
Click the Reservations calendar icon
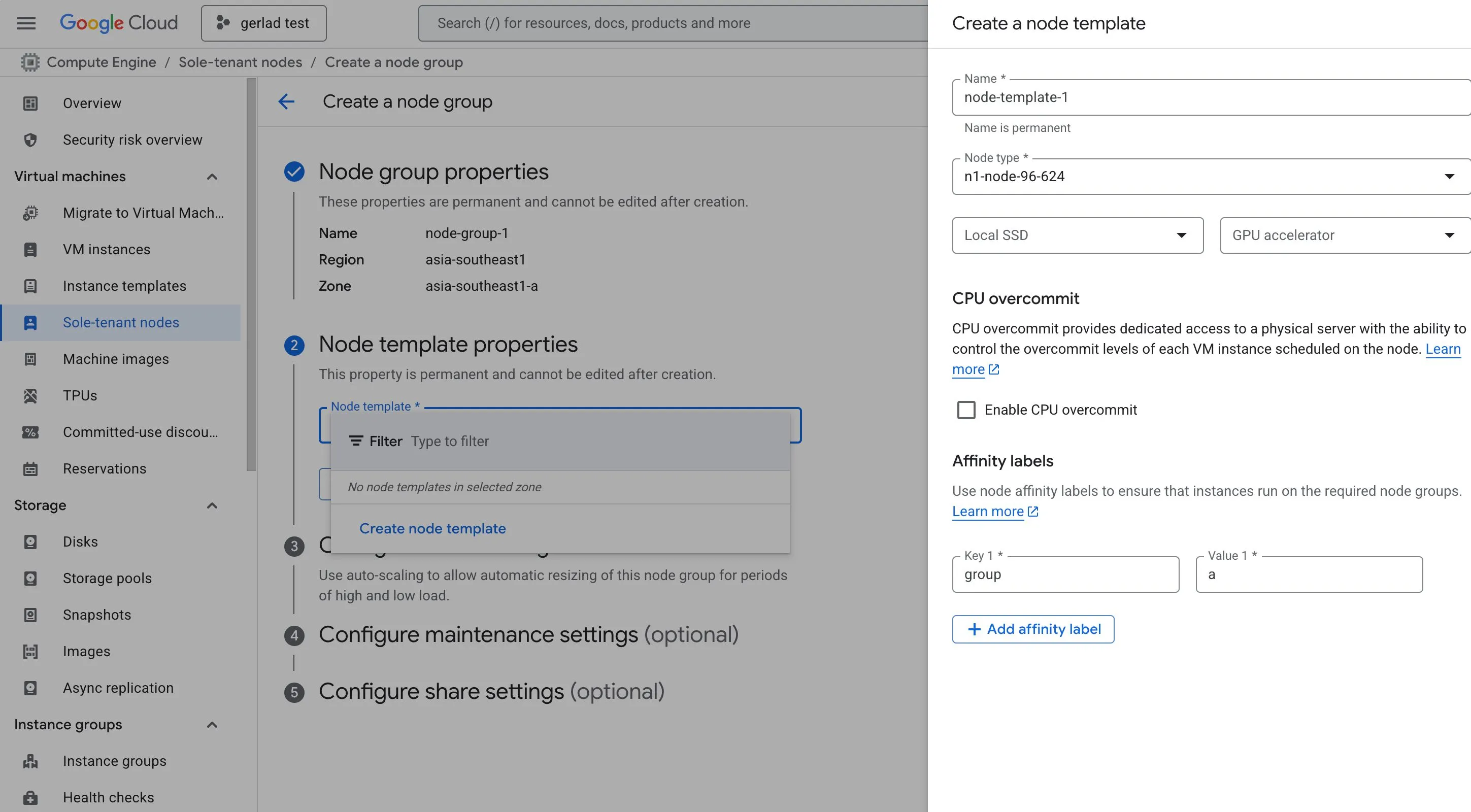tap(30, 469)
